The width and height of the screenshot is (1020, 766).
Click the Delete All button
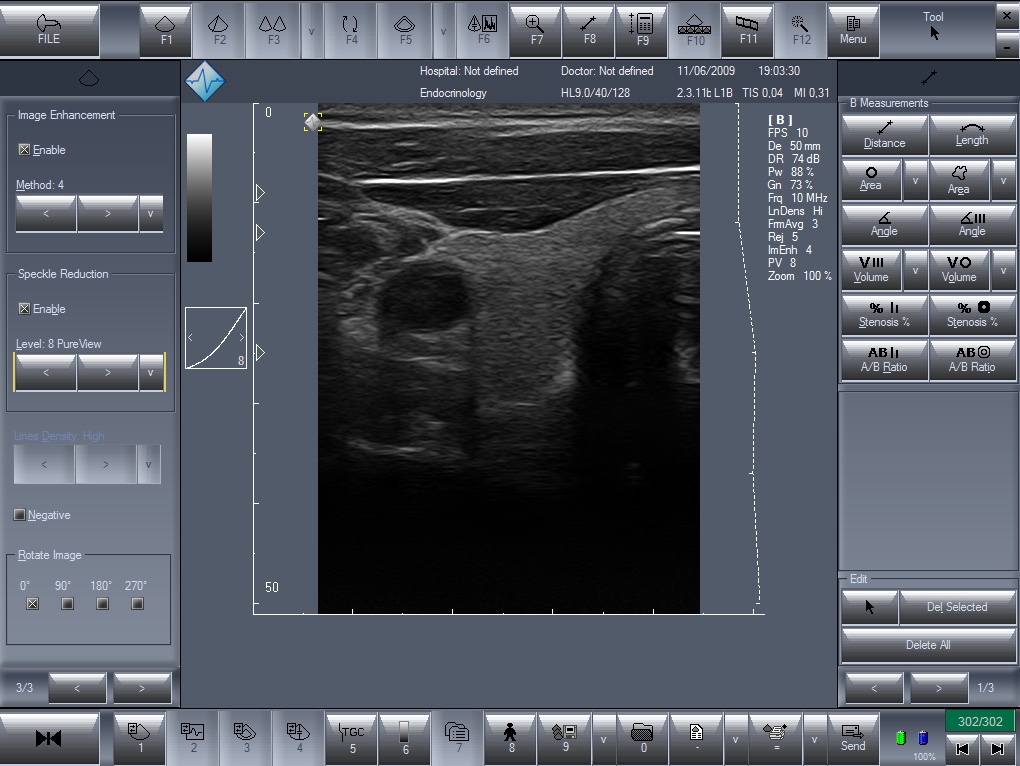[x=928, y=644]
